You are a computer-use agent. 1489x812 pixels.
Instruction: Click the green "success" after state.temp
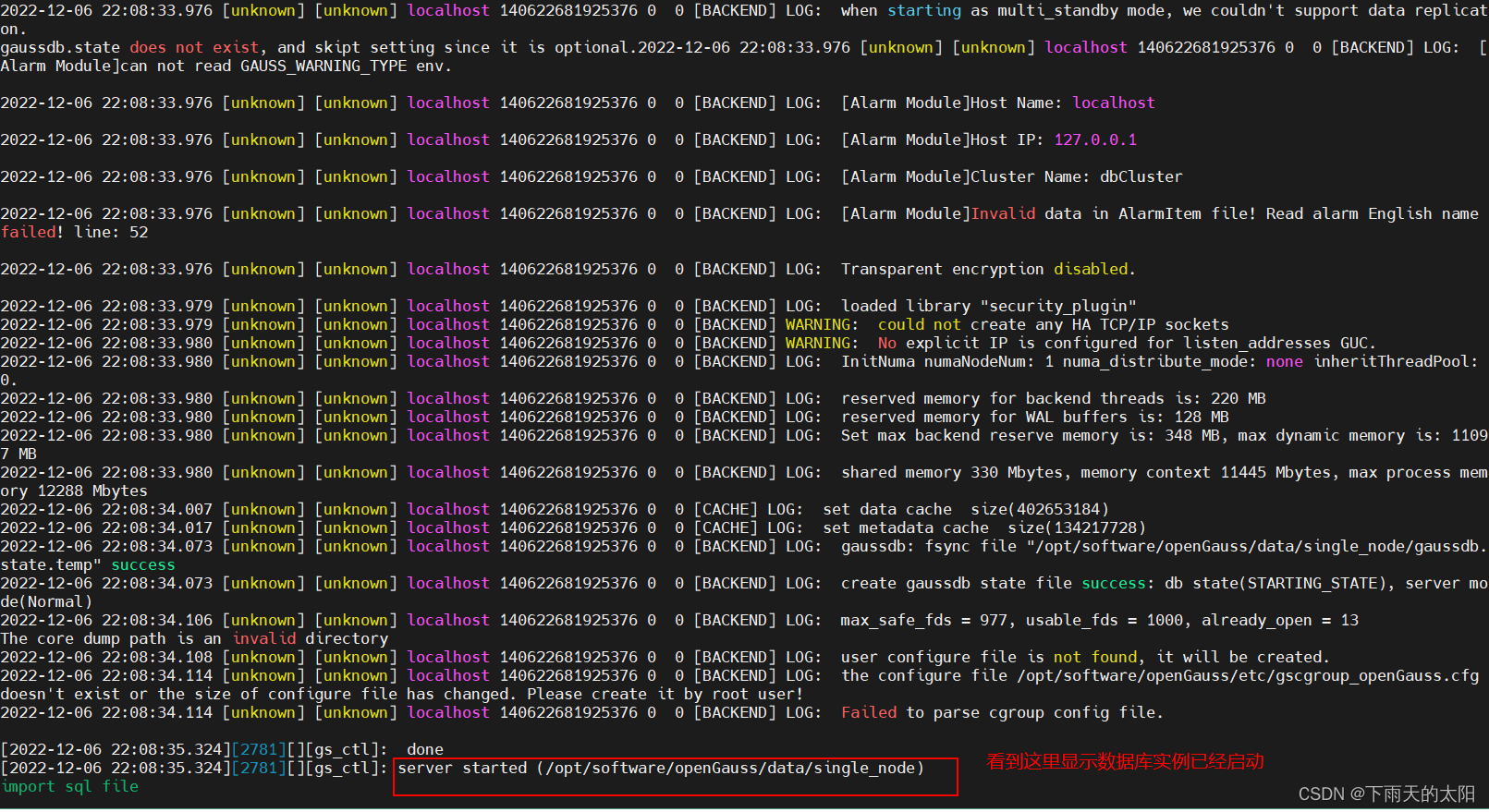143,565
